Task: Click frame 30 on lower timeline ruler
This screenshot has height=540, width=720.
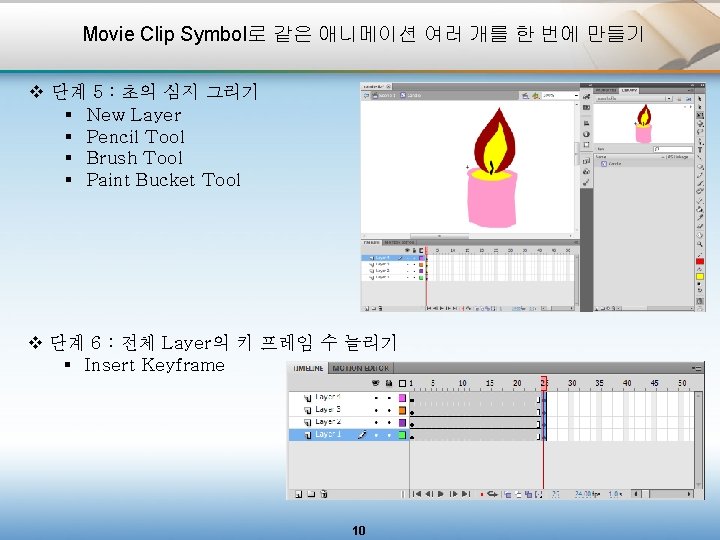Action: 572,383
